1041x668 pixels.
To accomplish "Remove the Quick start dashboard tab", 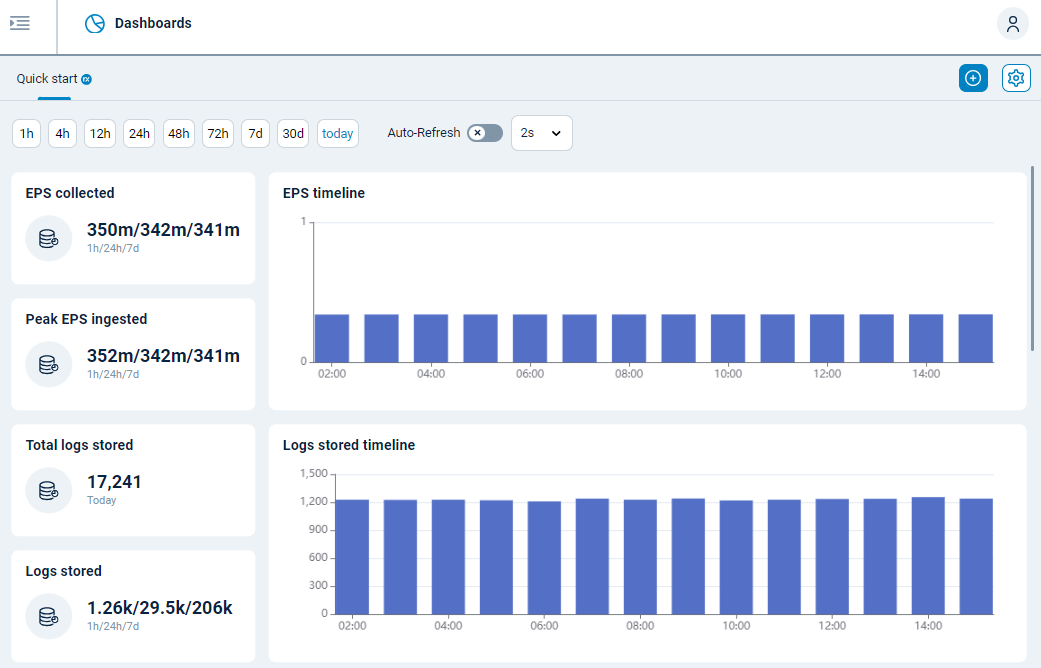I will [87, 78].
